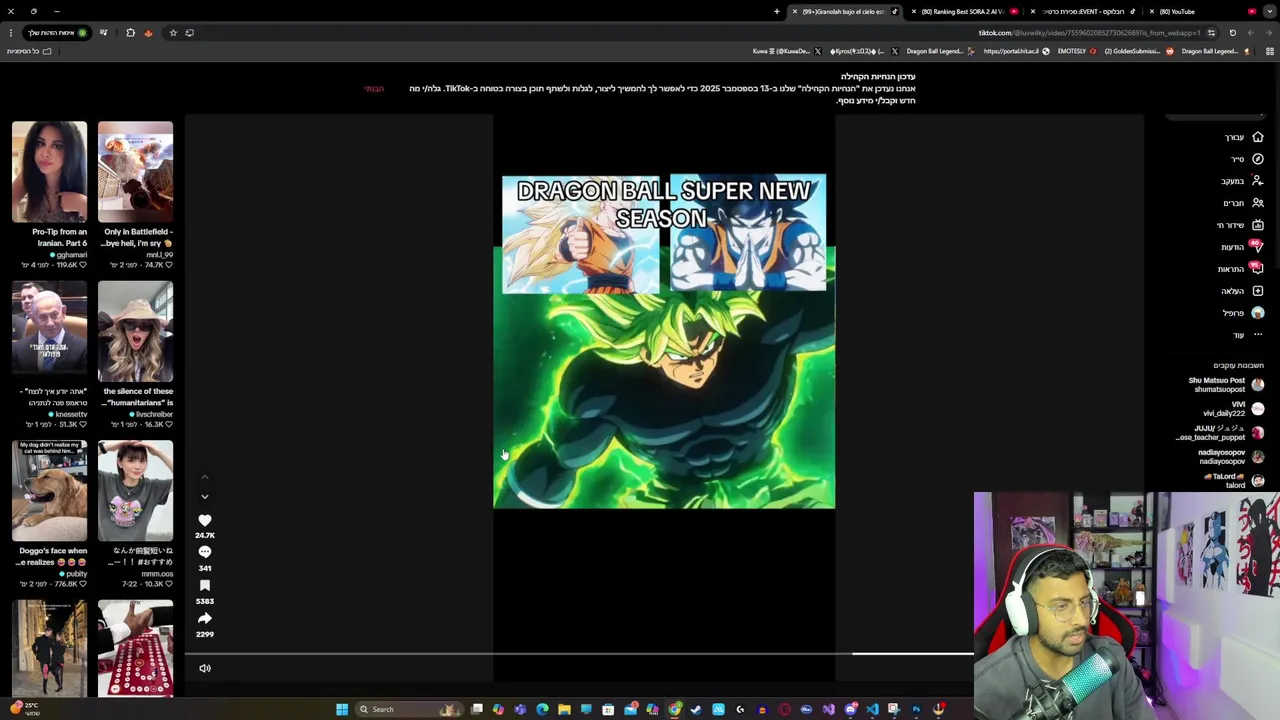Switch to the Granolah bajo el cielo tab
Viewport: 1280px width, 720px height.
pos(845,12)
